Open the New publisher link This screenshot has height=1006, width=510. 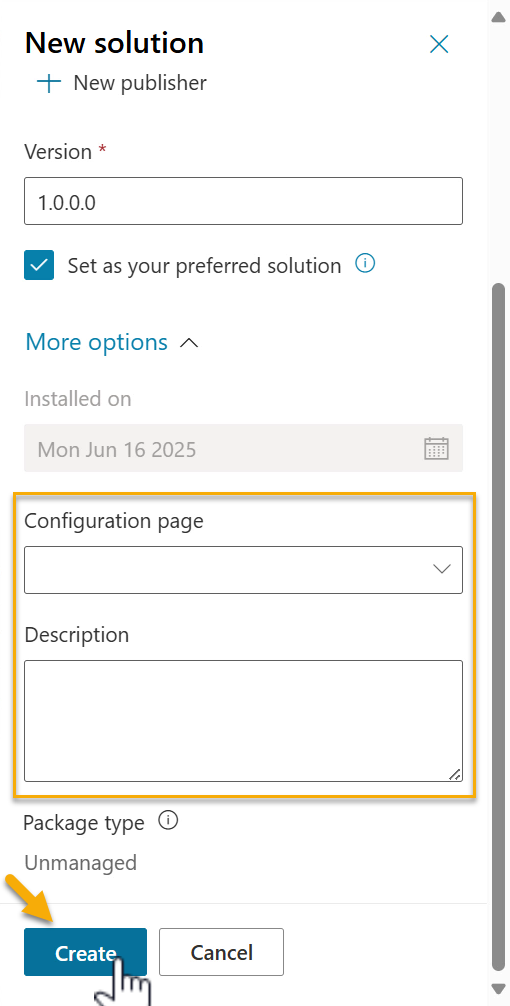(140, 83)
